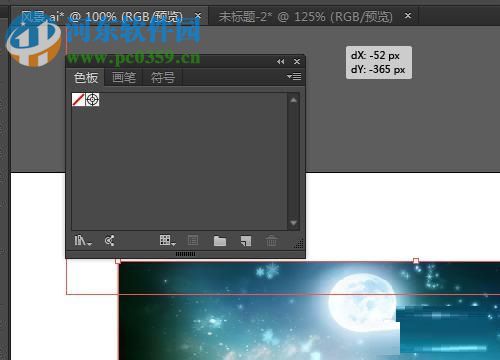Click the Swatch Options icon
Image resolution: width=500 pixels, height=360 pixels.
pos(193,240)
